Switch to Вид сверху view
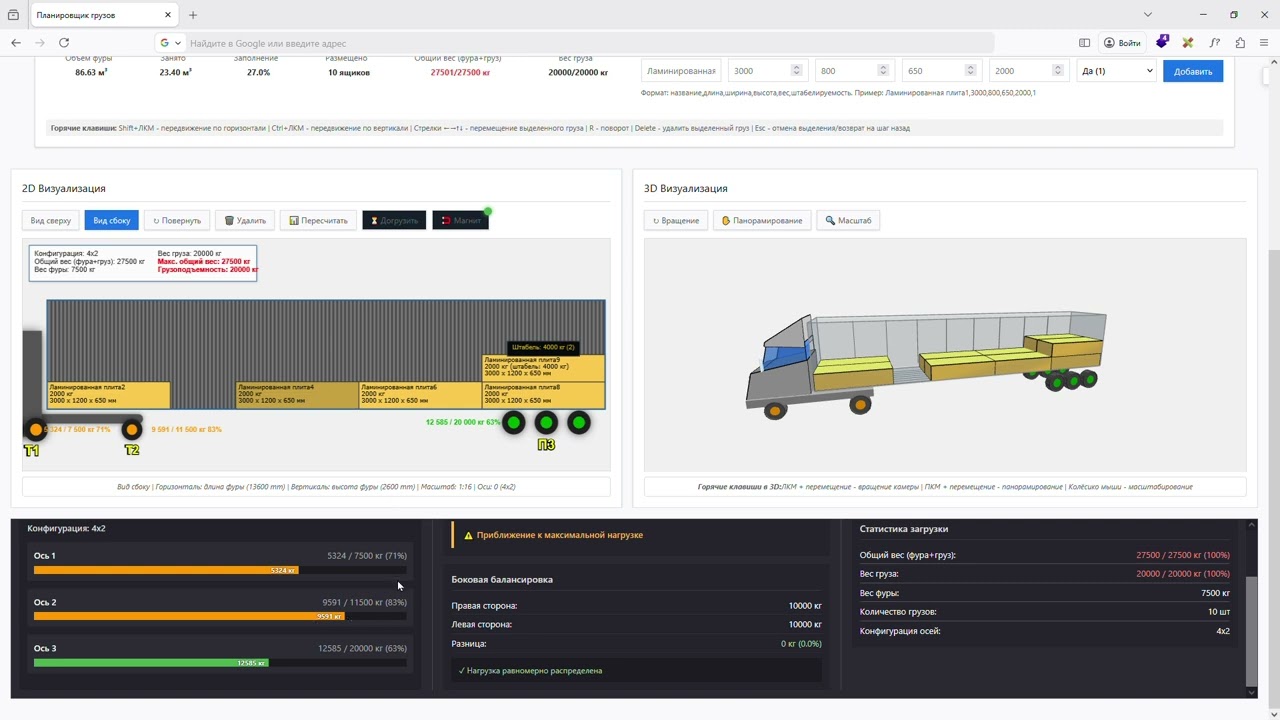Image resolution: width=1280 pixels, height=720 pixels. (x=51, y=220)
